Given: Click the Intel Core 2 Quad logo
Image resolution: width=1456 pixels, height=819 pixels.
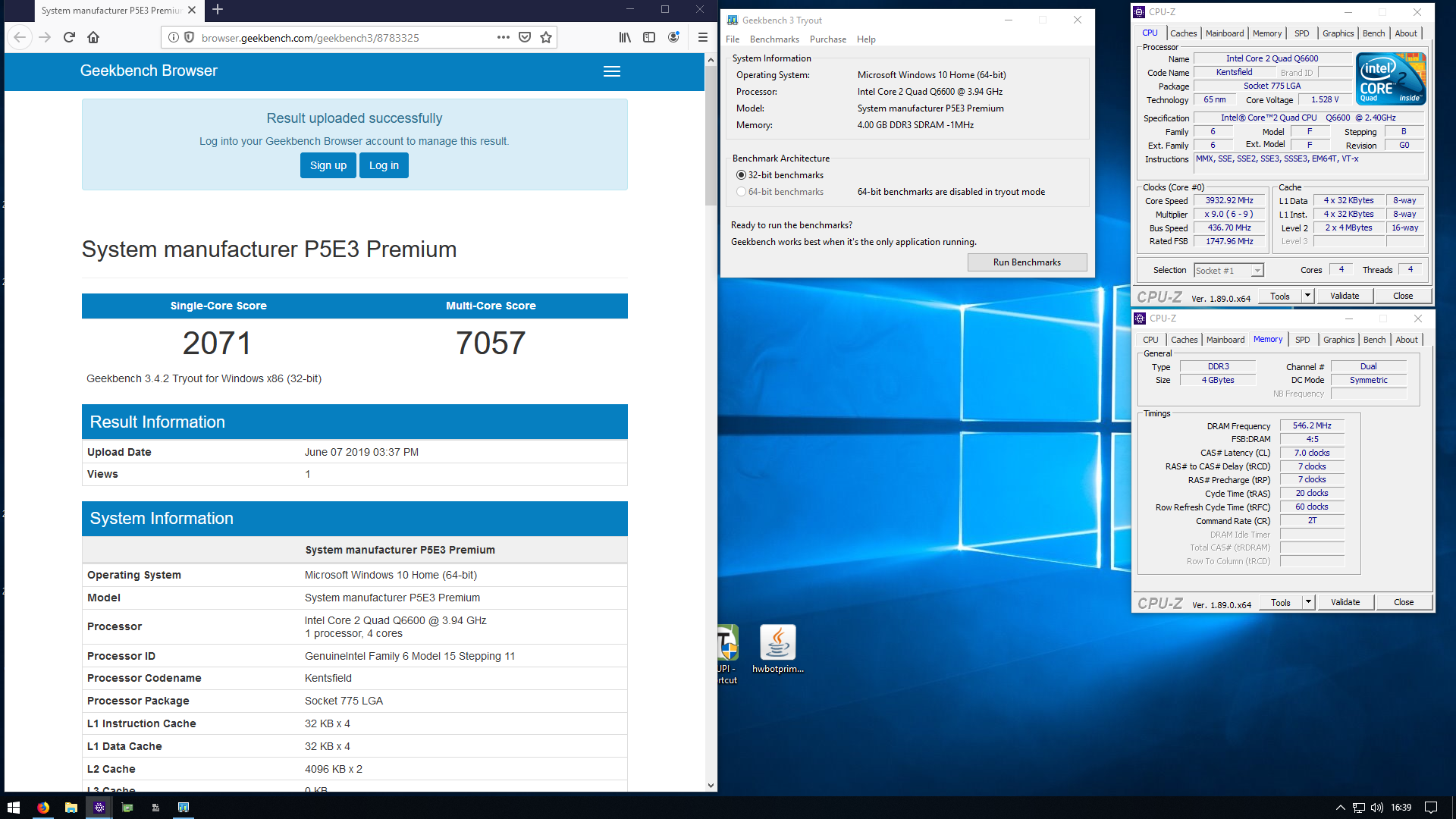Looking at the screenshot, I should point(1391,79).
